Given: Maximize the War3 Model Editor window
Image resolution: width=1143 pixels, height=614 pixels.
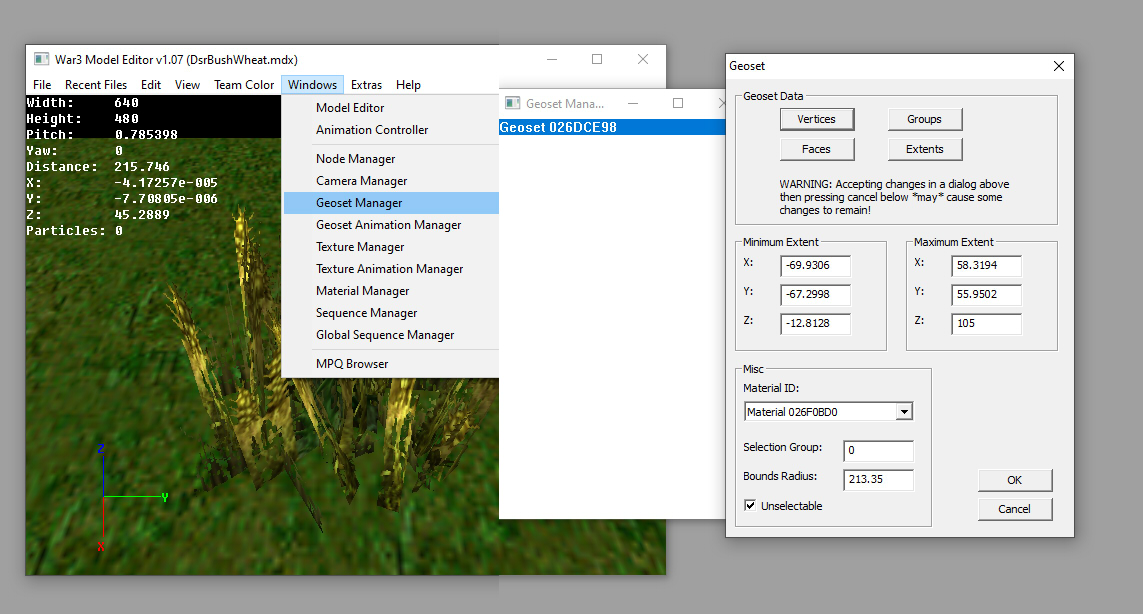Looking at the screenshot, I should [597, 59].
